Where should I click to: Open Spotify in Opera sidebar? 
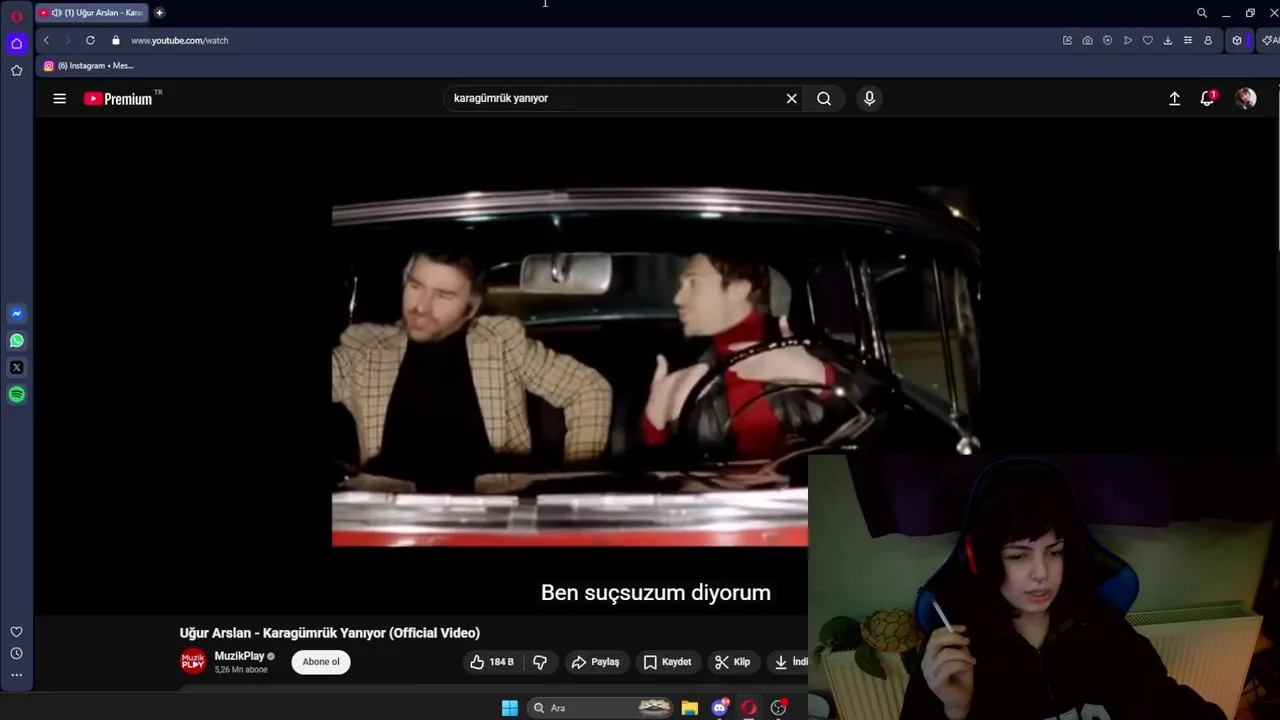coord(16,394)
